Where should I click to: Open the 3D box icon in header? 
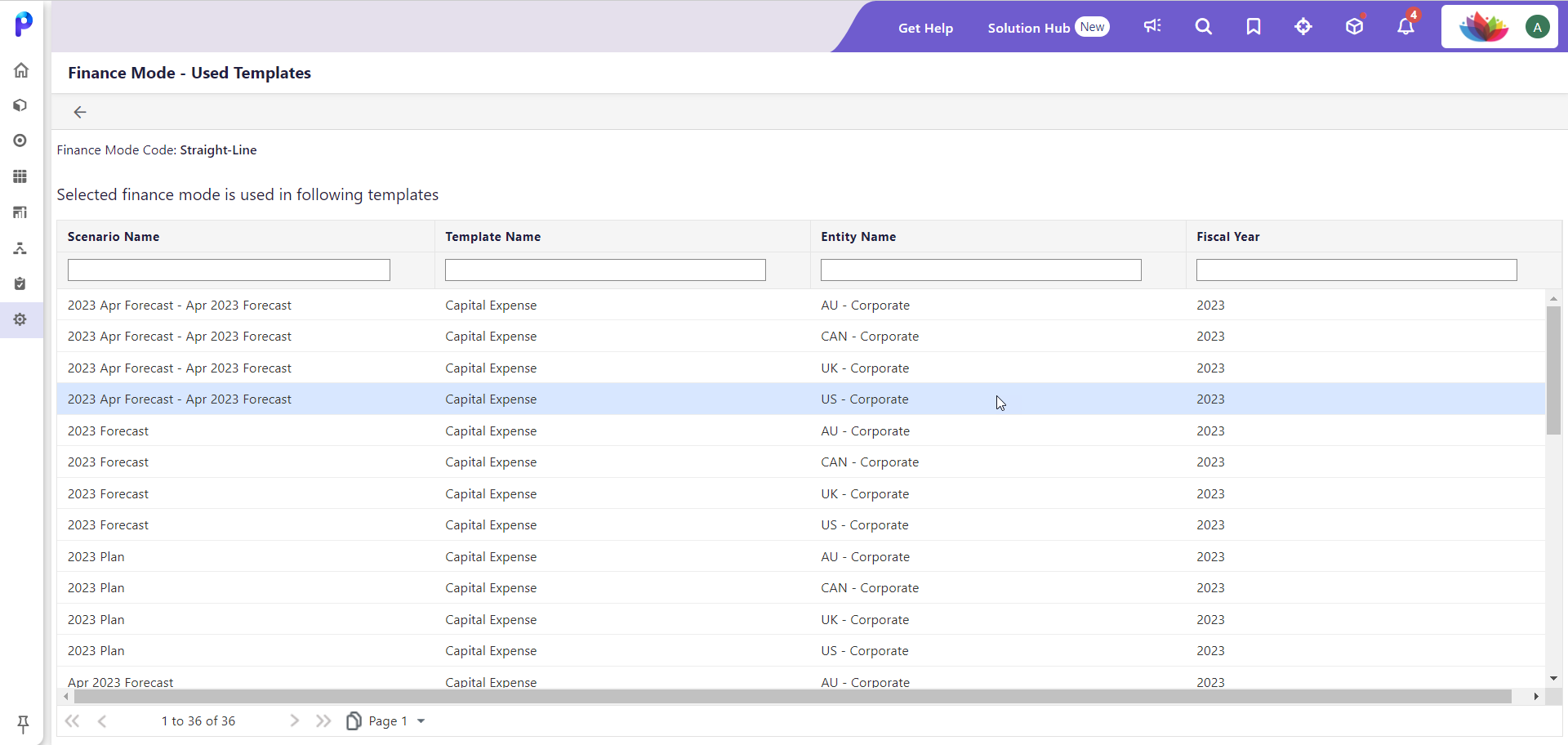click(x=1355, y=27)
